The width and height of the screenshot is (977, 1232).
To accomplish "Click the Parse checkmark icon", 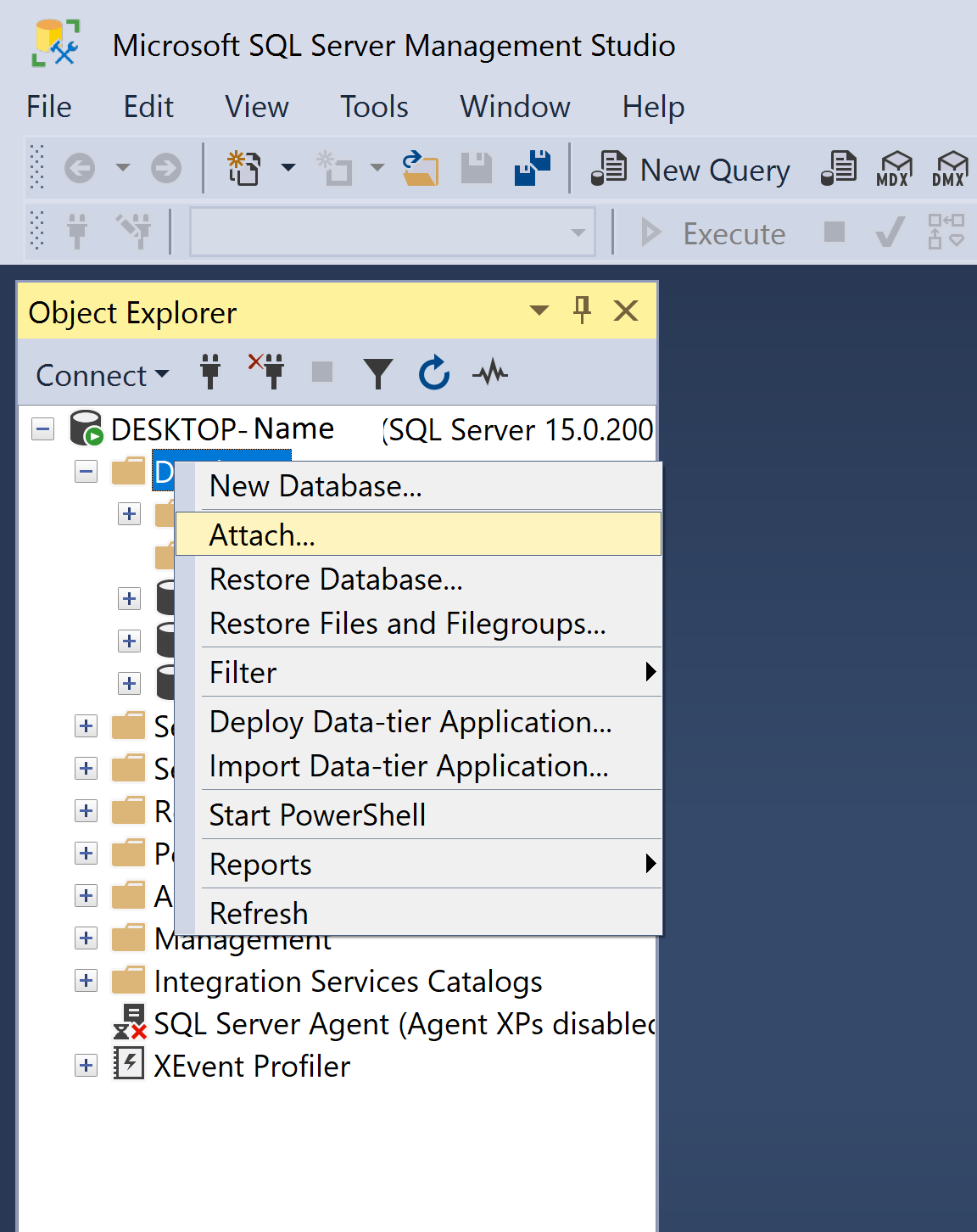I will (890, 232).
